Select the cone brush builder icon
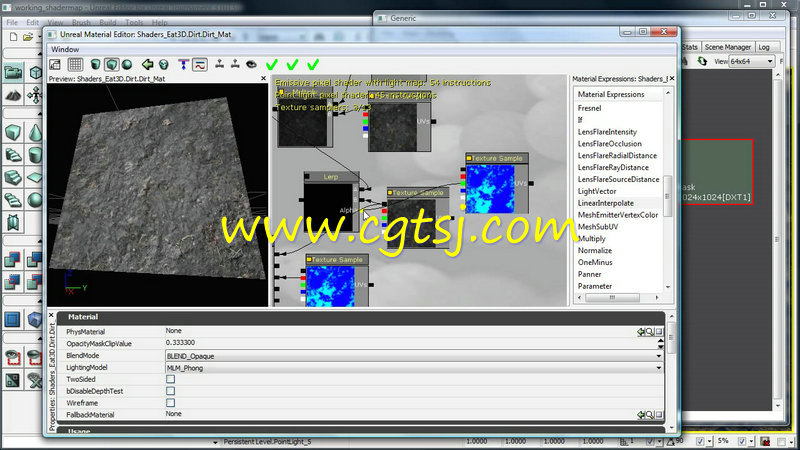Image resolution: width=800 pixels, height=450 pixels. pos(35,133)
